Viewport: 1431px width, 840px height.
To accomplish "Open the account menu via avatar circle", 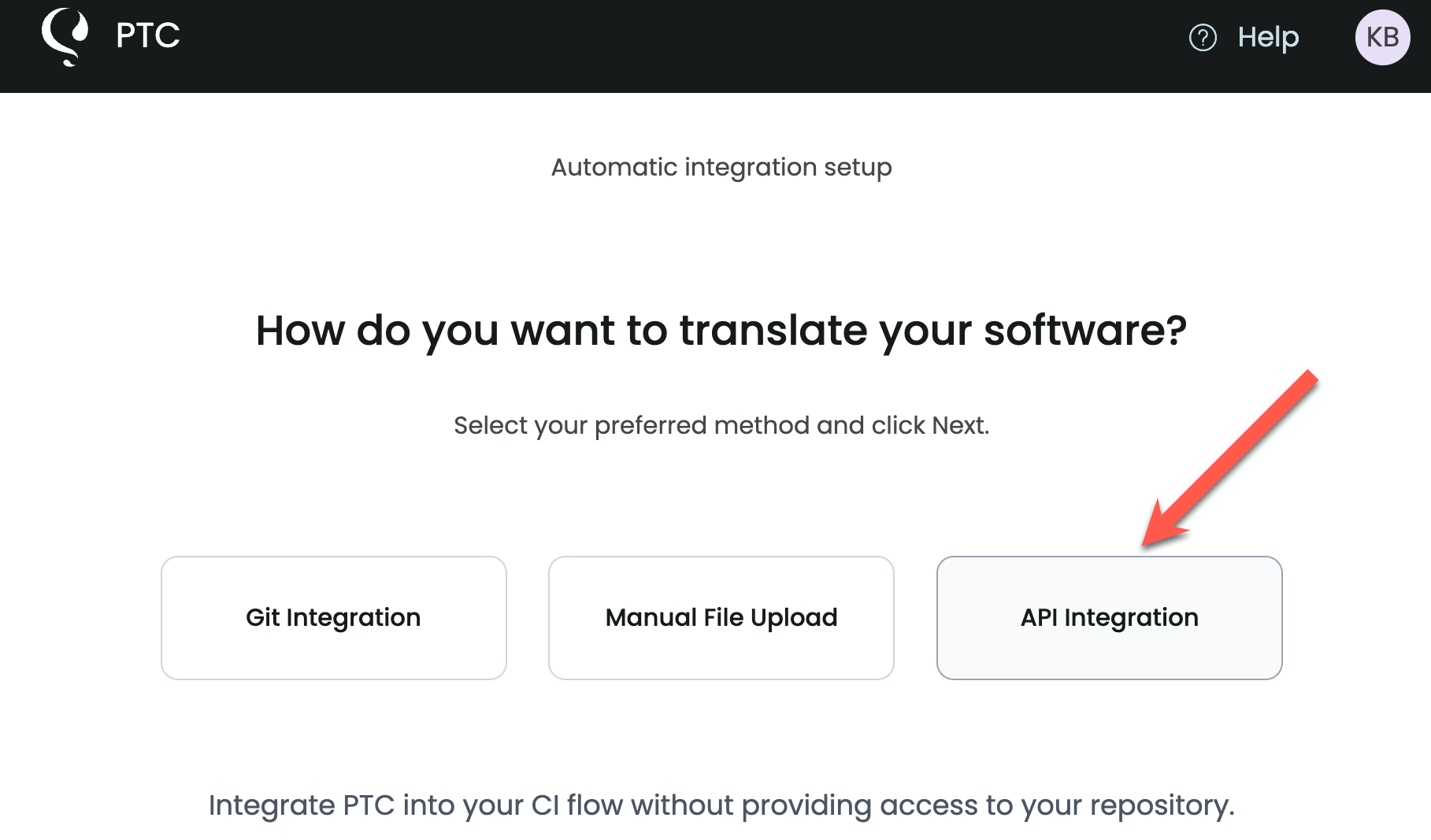I will 1382,36.
